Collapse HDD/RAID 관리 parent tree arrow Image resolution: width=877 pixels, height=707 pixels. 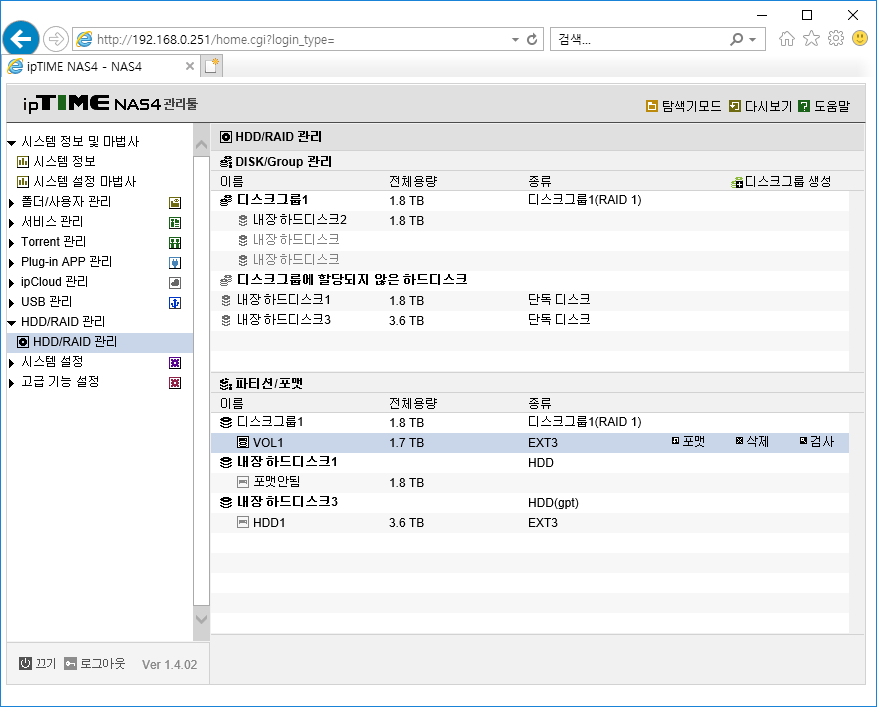(x=11, y=323)
